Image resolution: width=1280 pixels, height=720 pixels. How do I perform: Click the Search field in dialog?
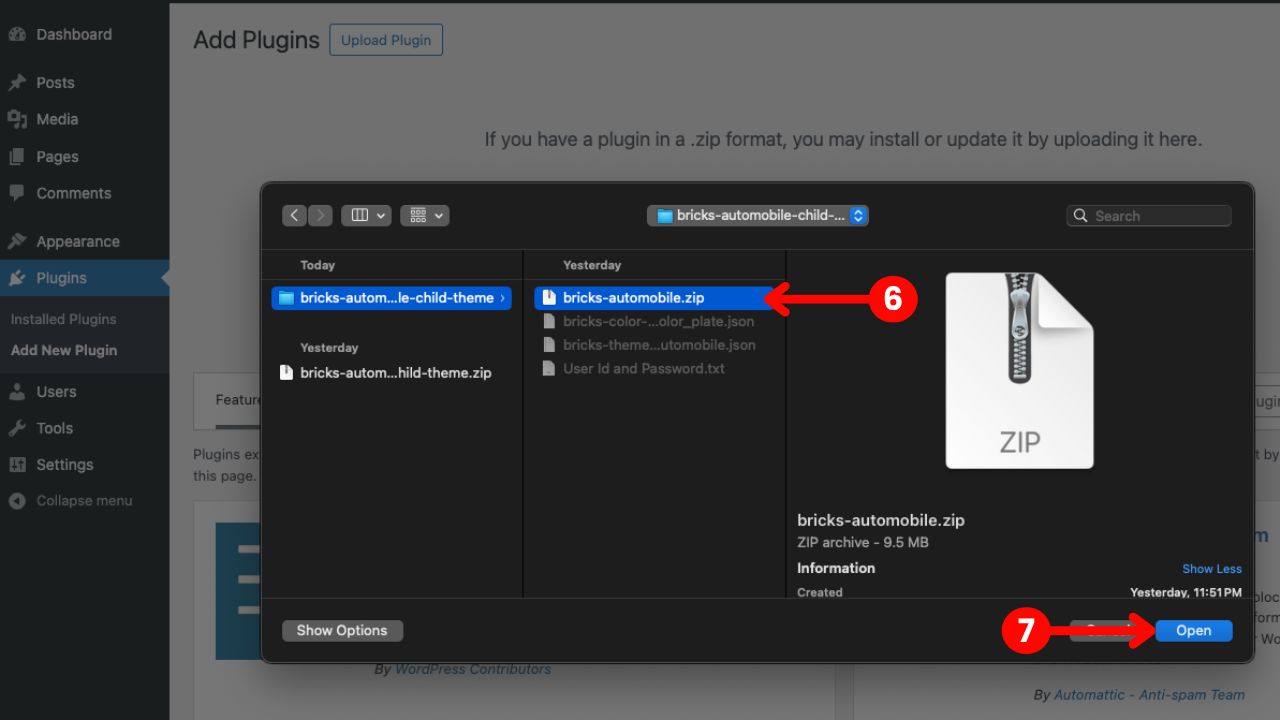1149,215
